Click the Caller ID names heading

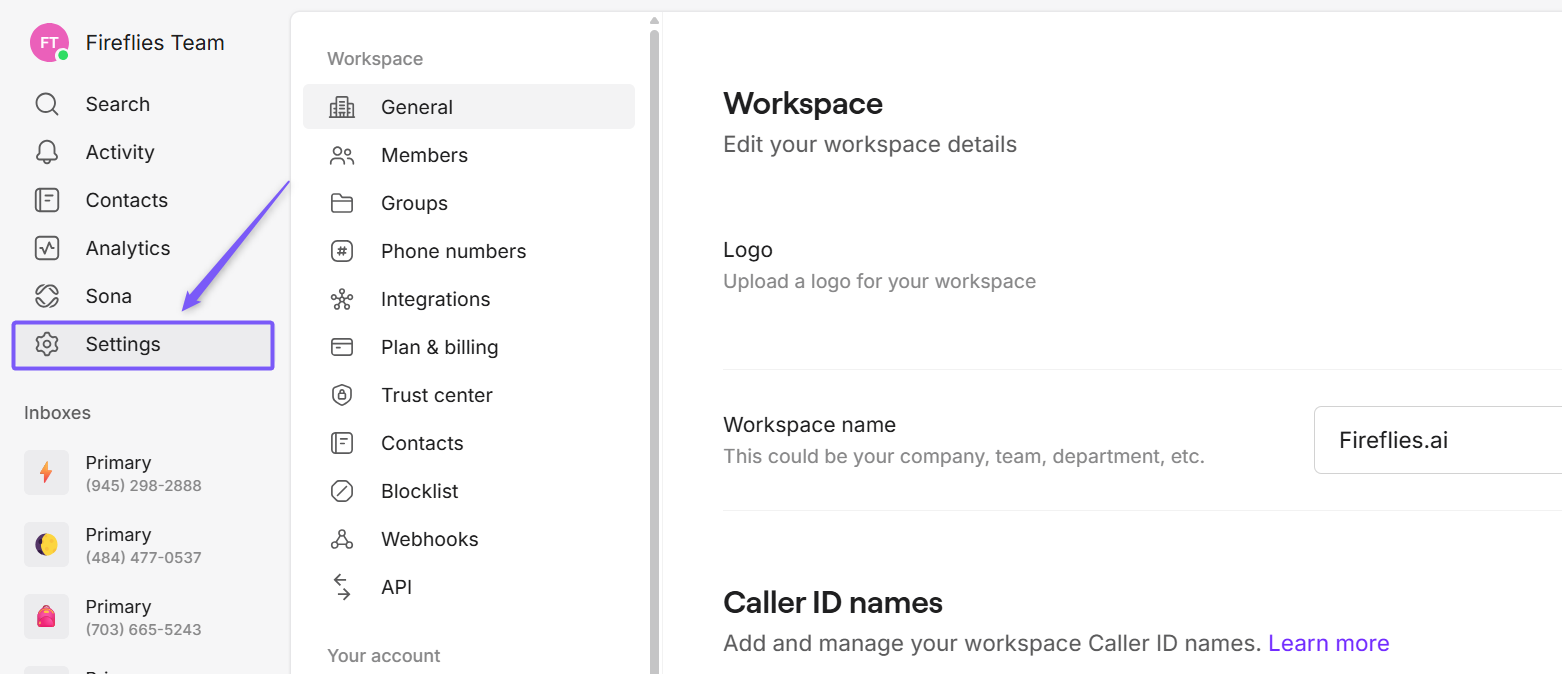coord(833,602)
